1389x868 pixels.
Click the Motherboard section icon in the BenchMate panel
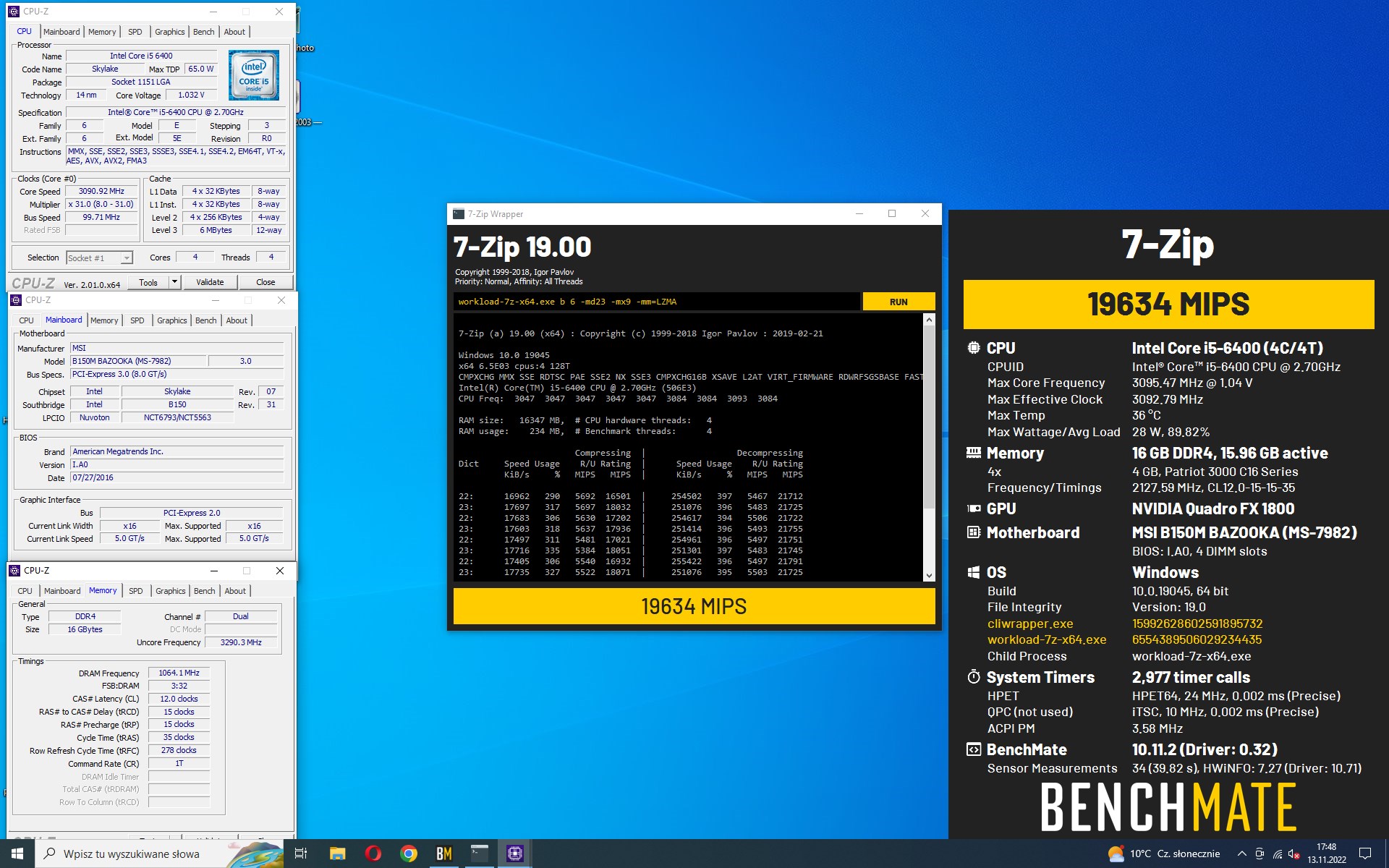pos(974,532)
